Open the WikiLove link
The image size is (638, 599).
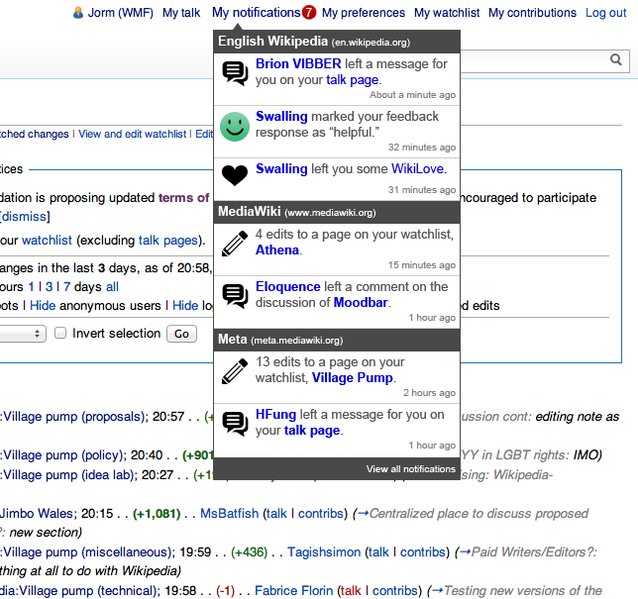tap(417, 169)
